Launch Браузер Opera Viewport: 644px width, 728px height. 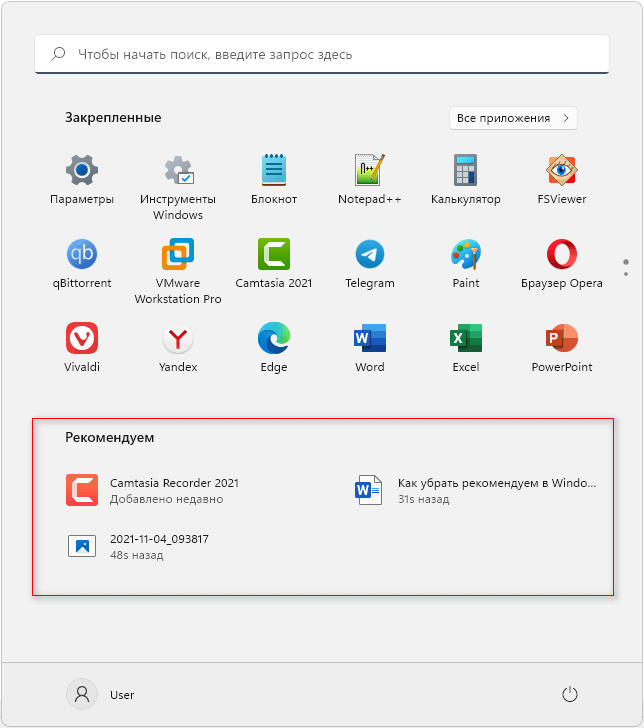(x=562, y=264)
